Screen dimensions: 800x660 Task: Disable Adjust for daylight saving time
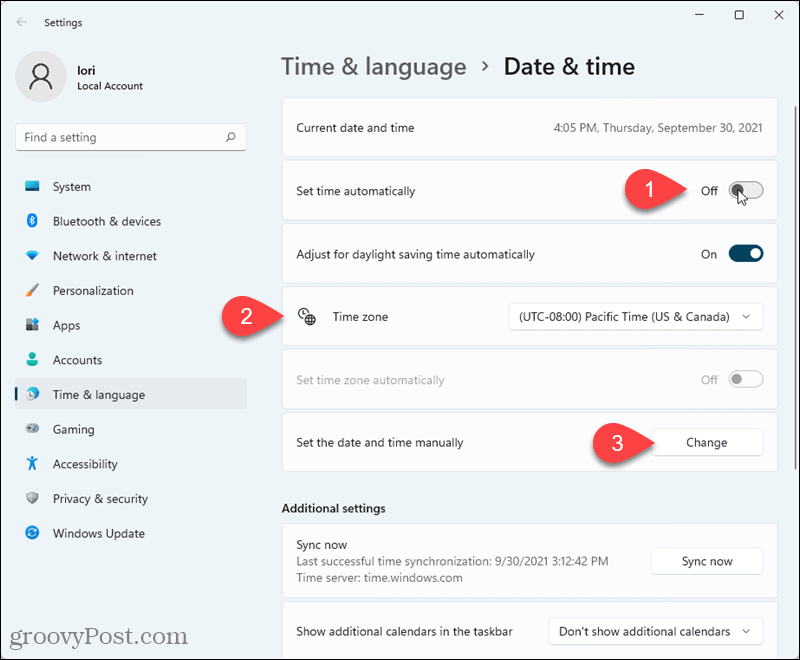(744, 254)
